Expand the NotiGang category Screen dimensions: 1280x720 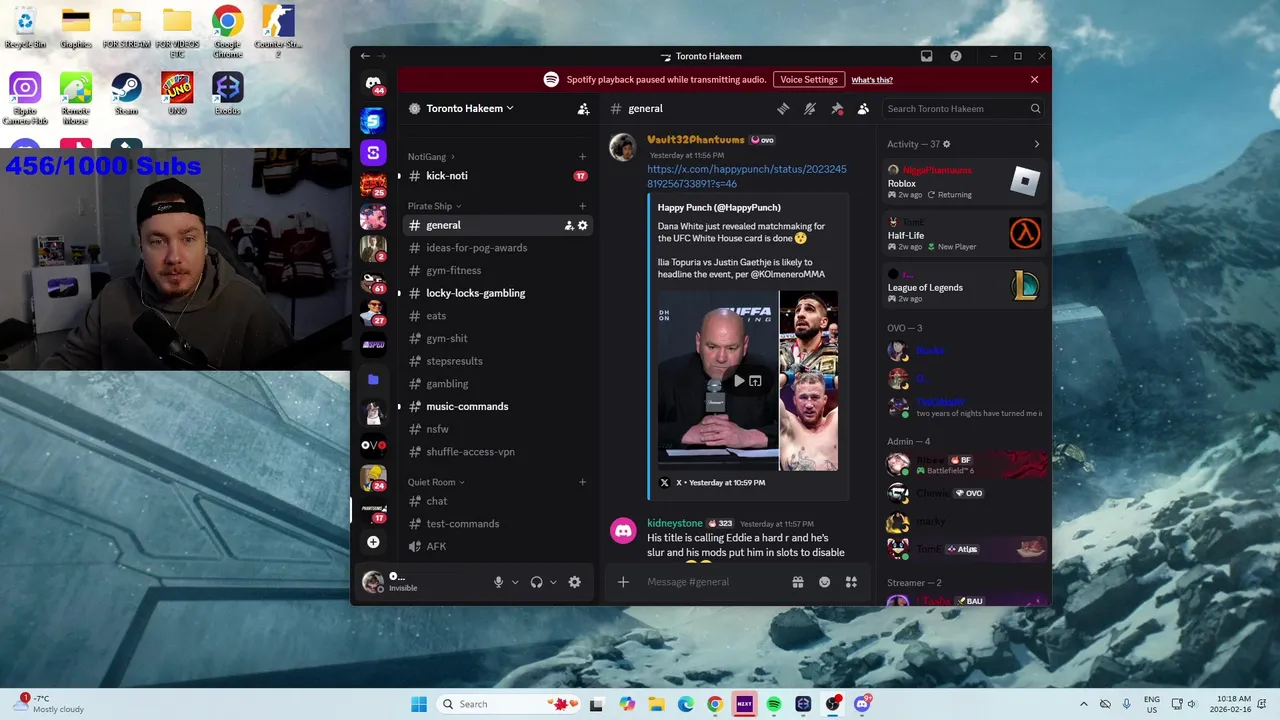[x=431, y=156]
